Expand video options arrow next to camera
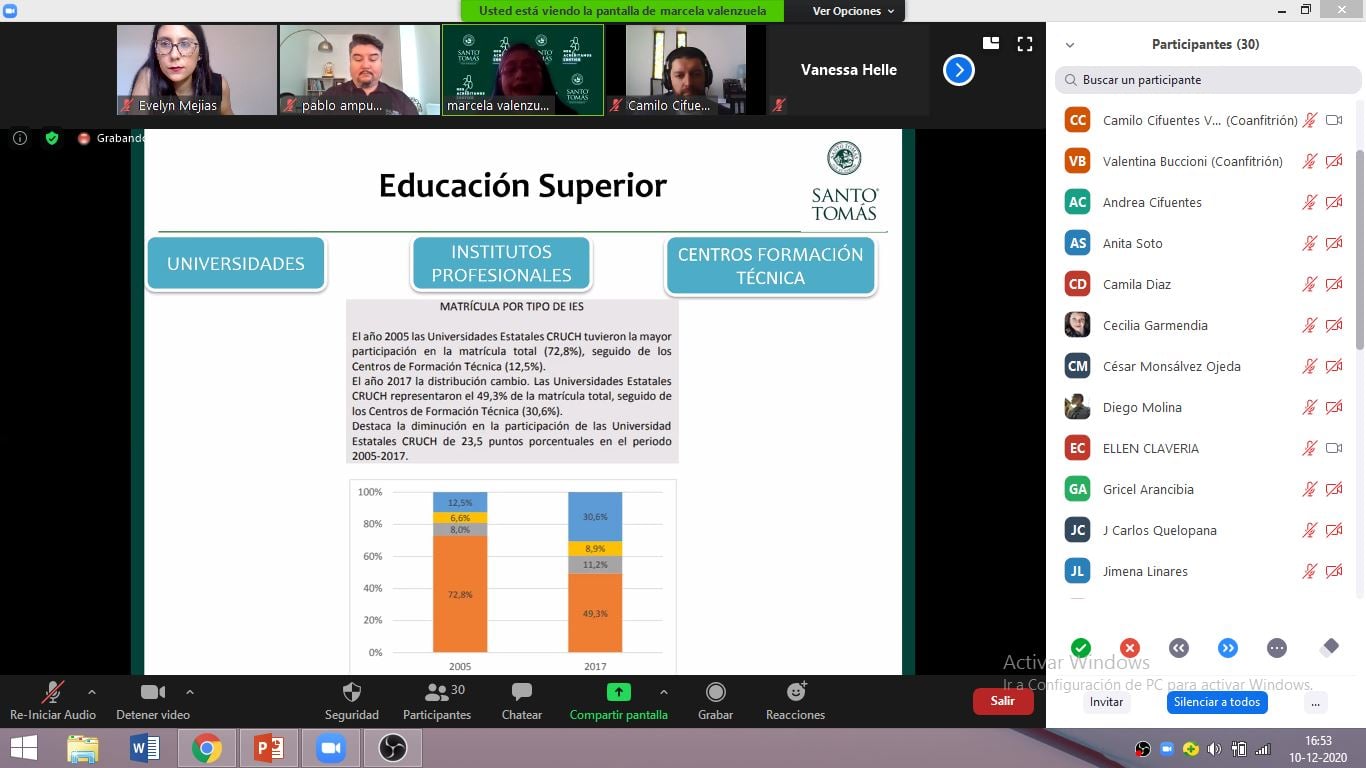Viewport: 1366px width, 768px height. click(190, 692)
